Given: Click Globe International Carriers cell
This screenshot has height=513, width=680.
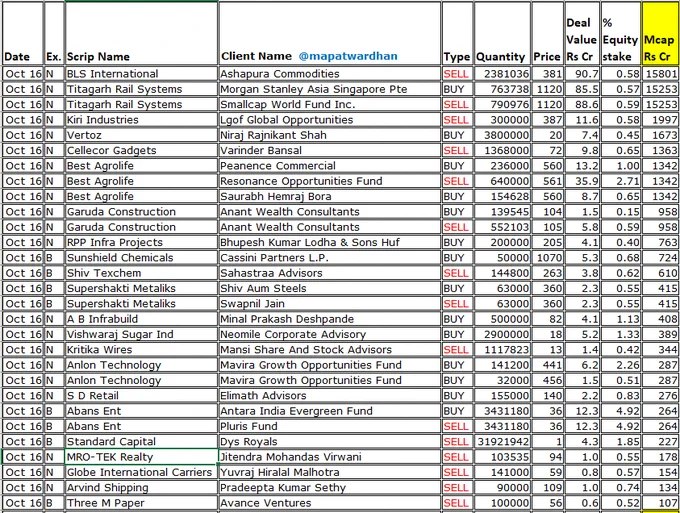Looking at the screenshot, I should coord(141,472).
